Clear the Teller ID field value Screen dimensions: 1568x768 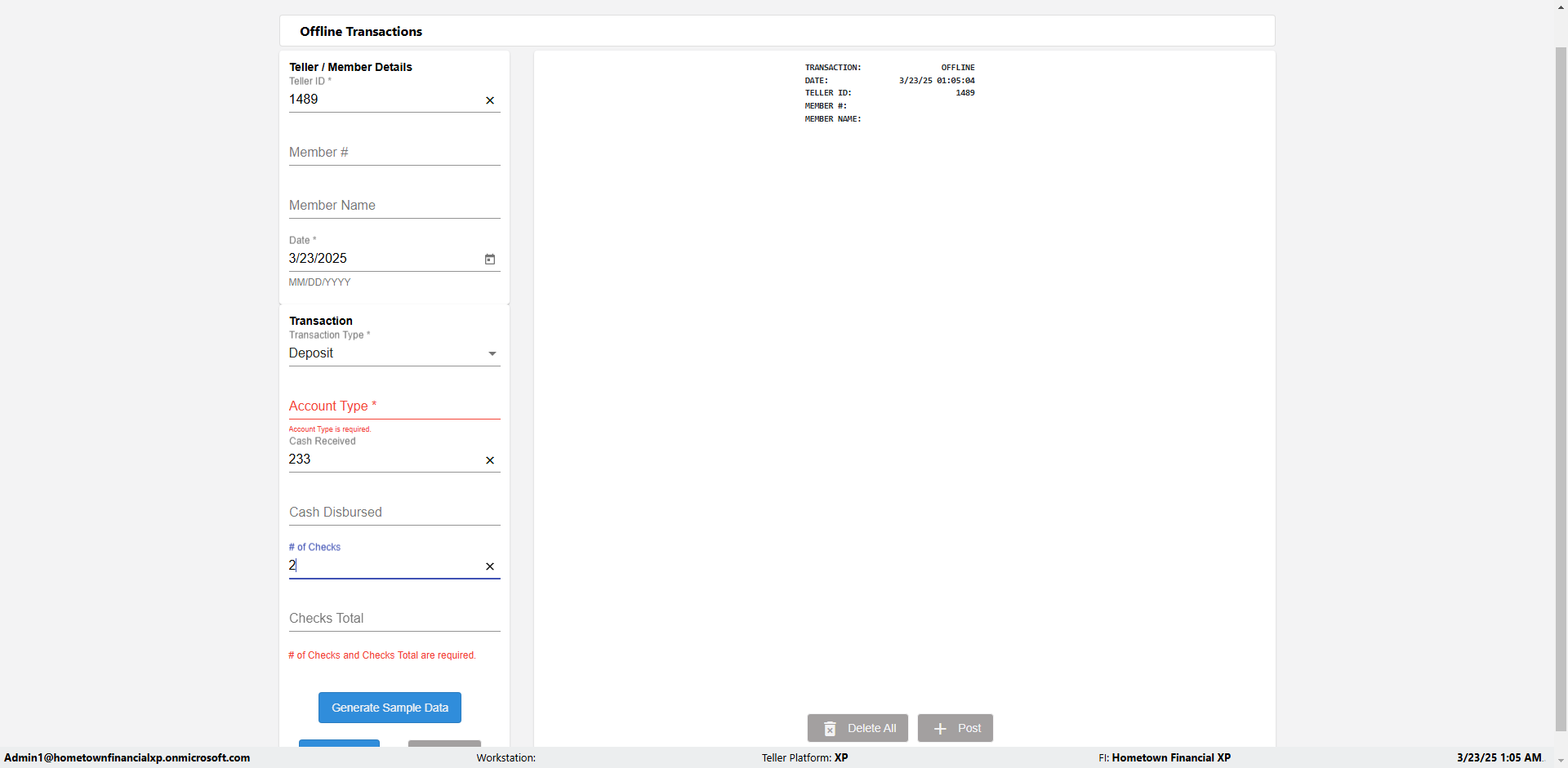490,100
